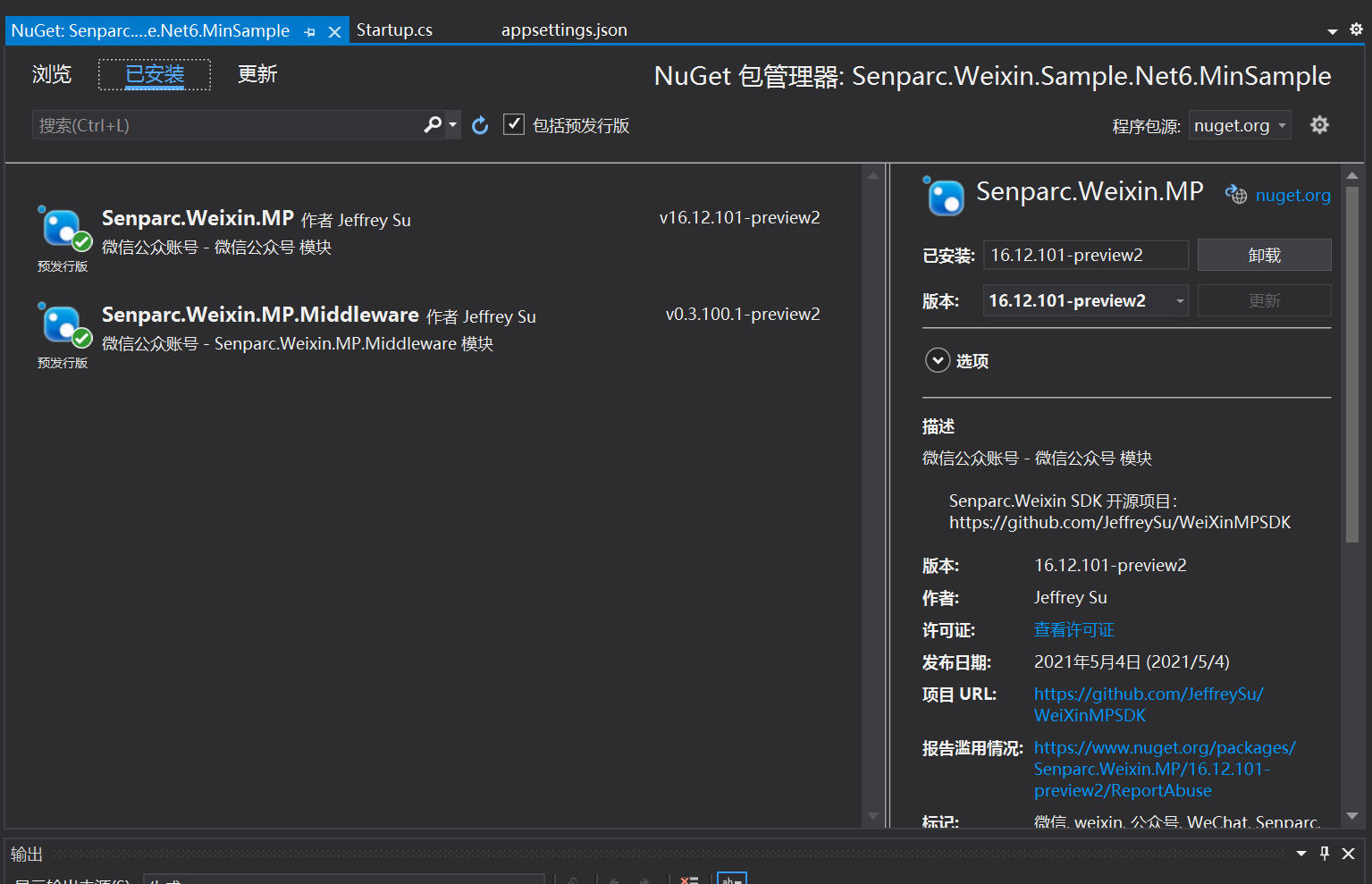1372x884 pixels.
Task: Click the package search input field
Action: pyautogui.click(x=228, y=125)
